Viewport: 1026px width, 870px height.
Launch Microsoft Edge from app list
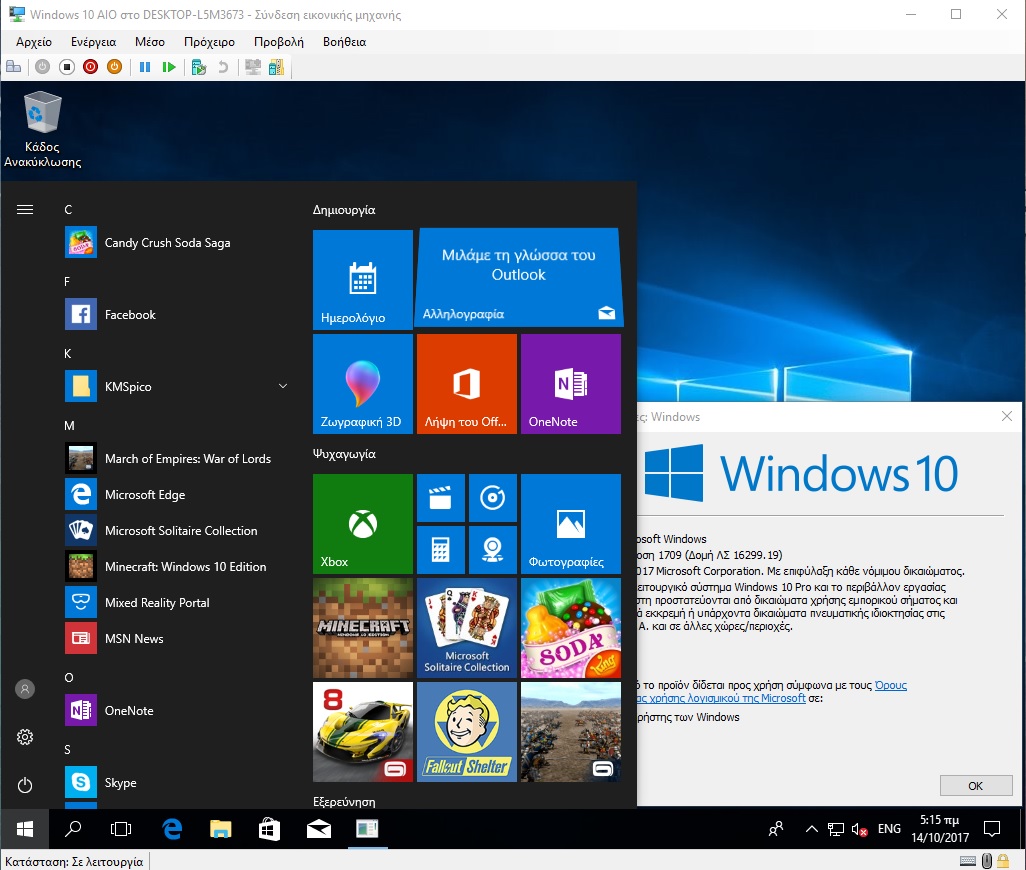click(x=177, y=495)
